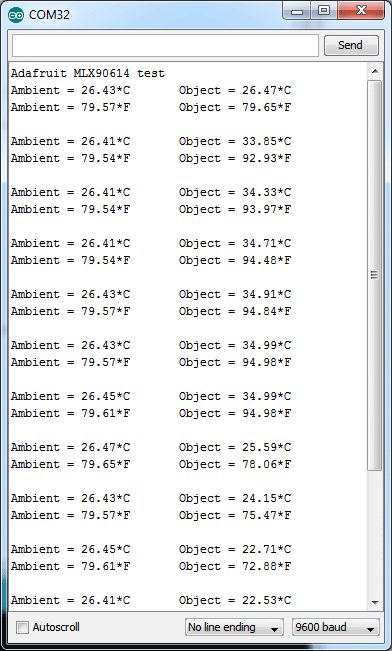Click the 'Object = 22.53*C' reading
The image size is (392, 651).
(x=235, y=600)
